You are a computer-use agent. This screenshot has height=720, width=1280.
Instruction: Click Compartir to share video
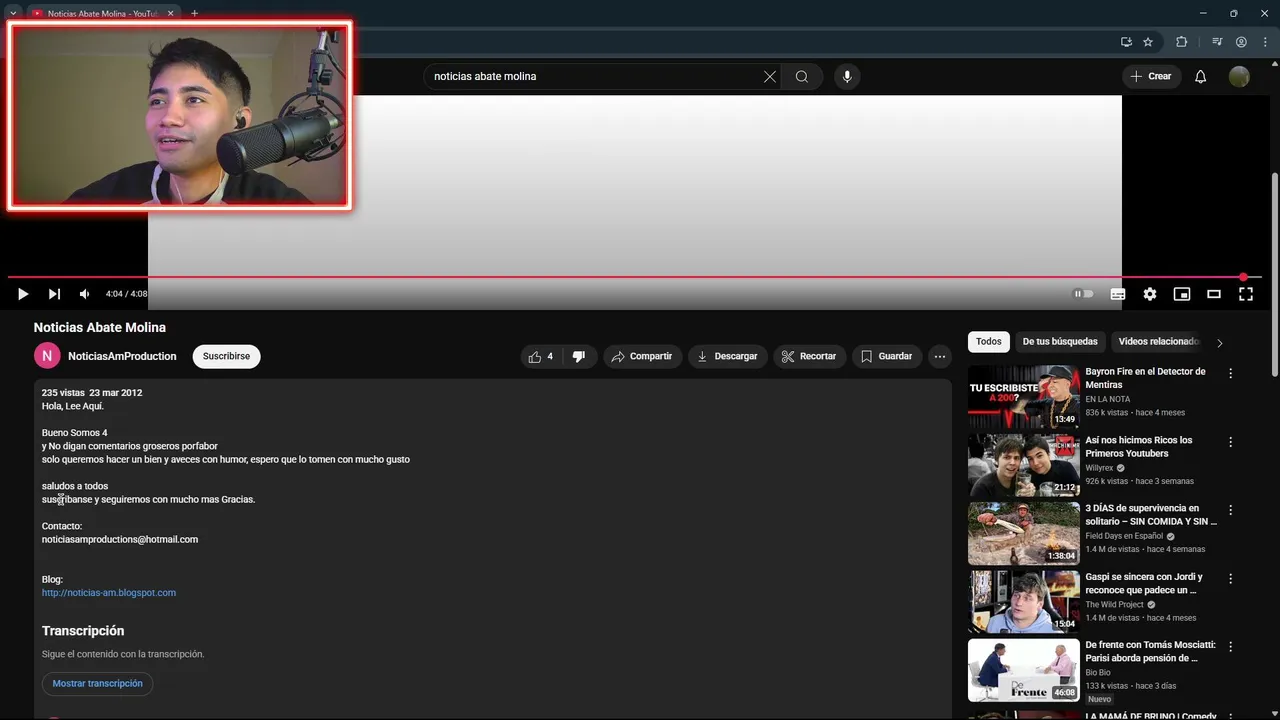coord(642,356)
